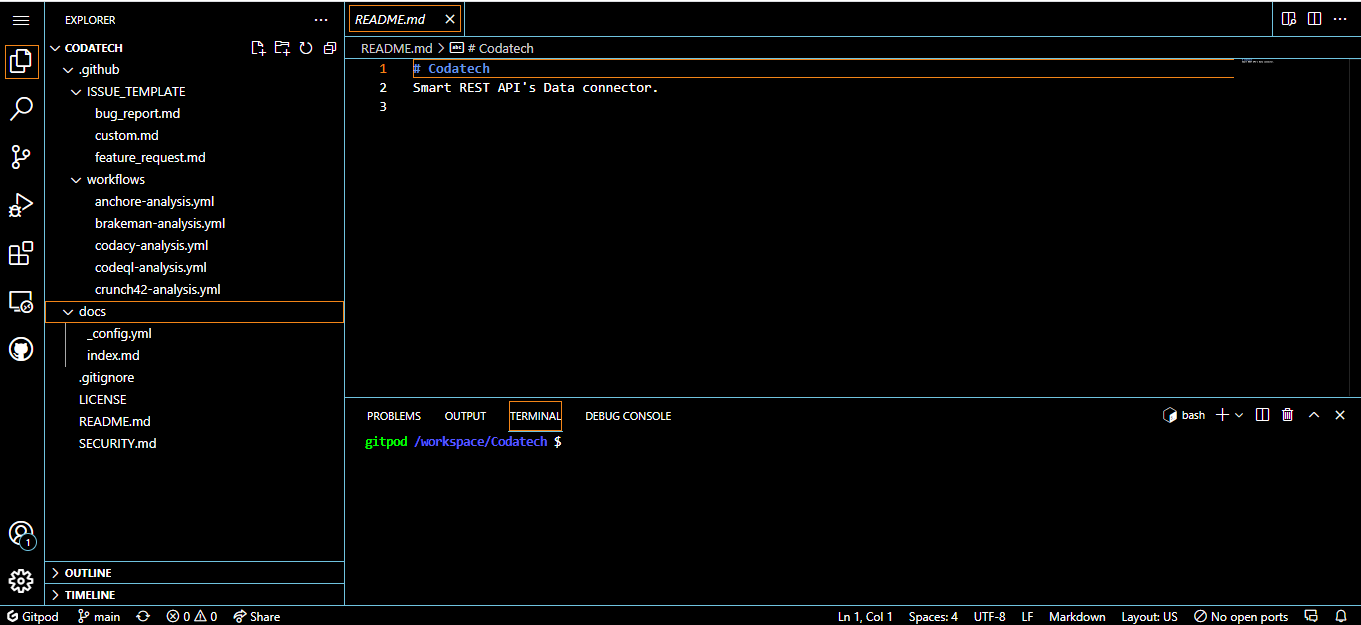Collapse the docs folder
1361x625 pixels.
pyautogui.click(x=195, y=312)
